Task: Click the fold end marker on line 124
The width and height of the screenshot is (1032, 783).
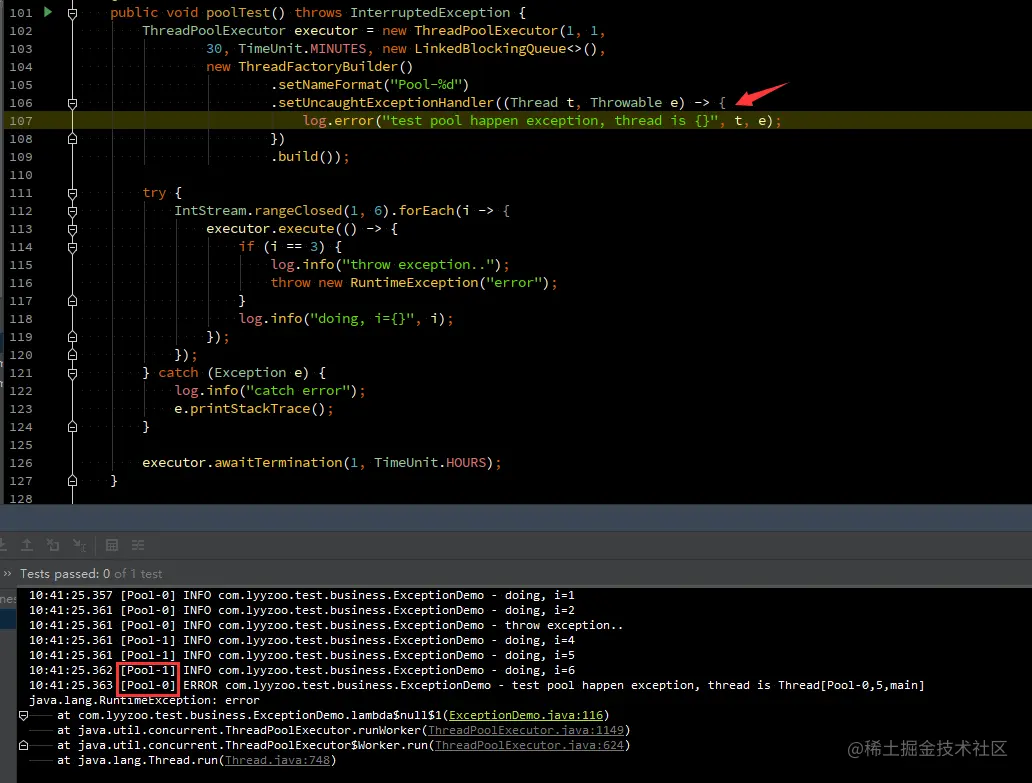Action: click(72, 427)
